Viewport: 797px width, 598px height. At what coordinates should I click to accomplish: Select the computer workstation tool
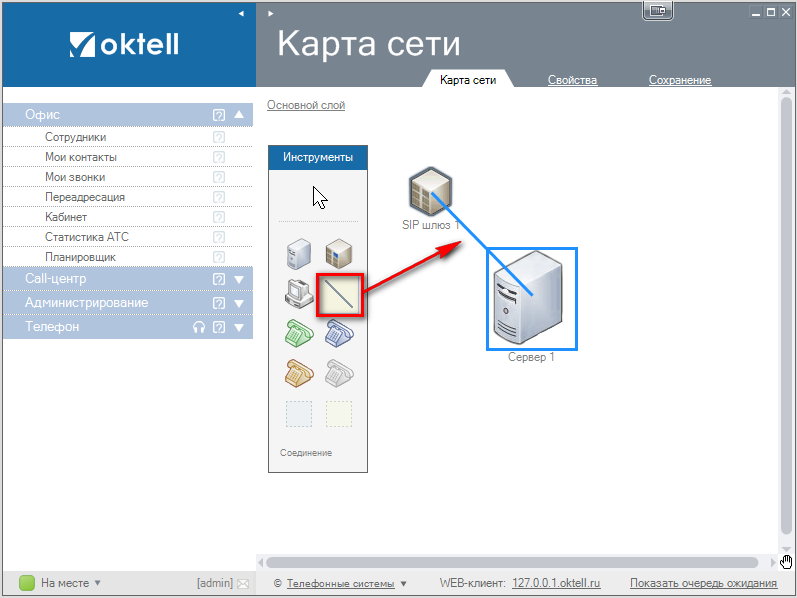tap(299, 295)
